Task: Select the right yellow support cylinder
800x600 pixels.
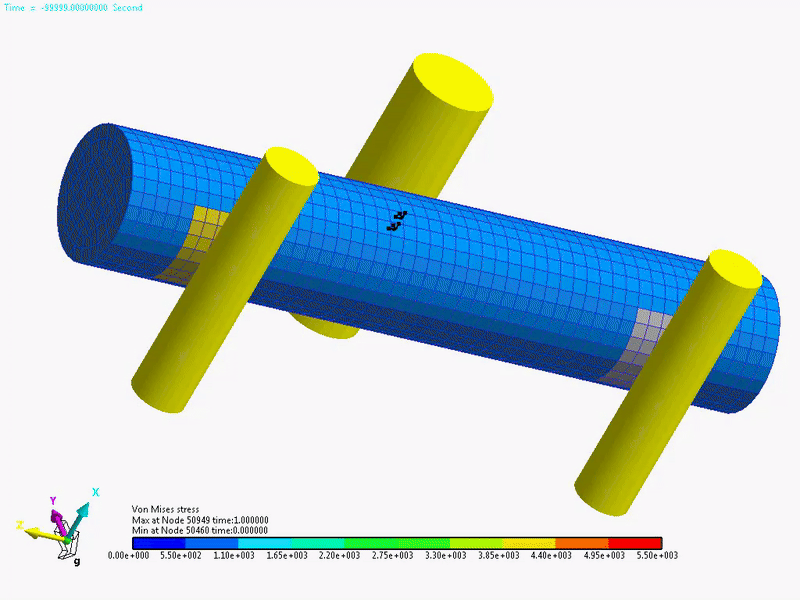Action: click(668, 383)
